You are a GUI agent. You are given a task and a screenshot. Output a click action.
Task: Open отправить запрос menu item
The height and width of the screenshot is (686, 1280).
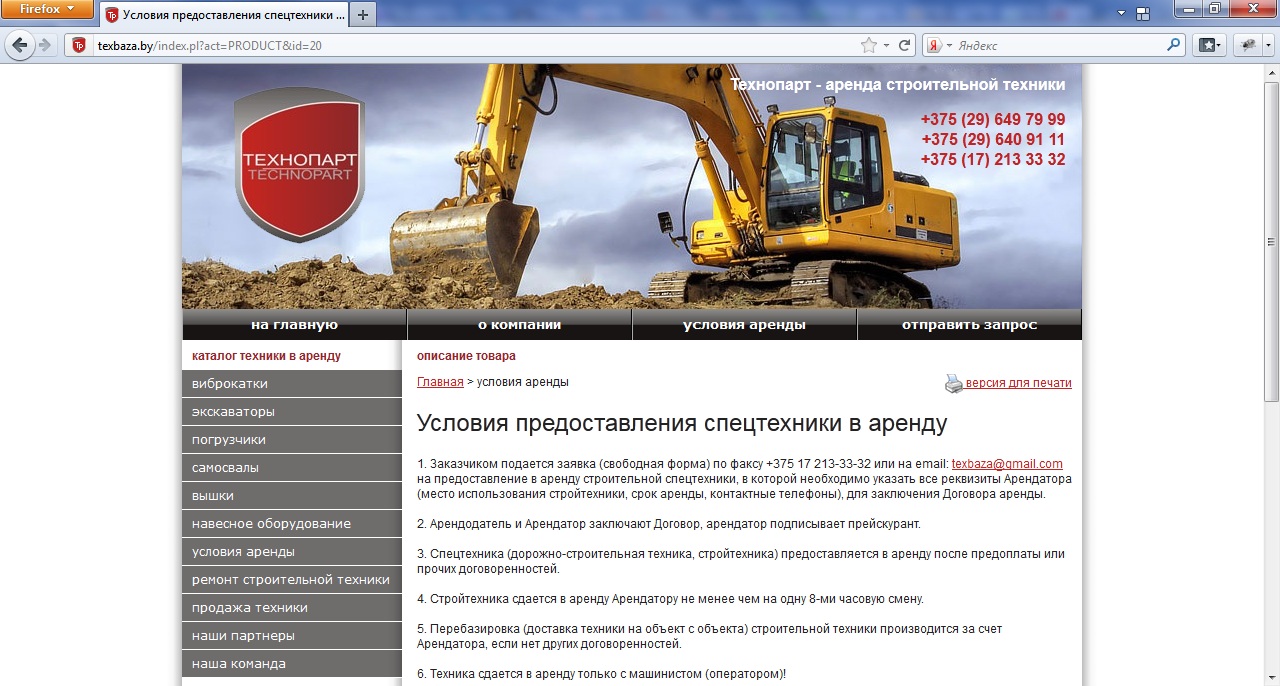[x=969, y=325]
